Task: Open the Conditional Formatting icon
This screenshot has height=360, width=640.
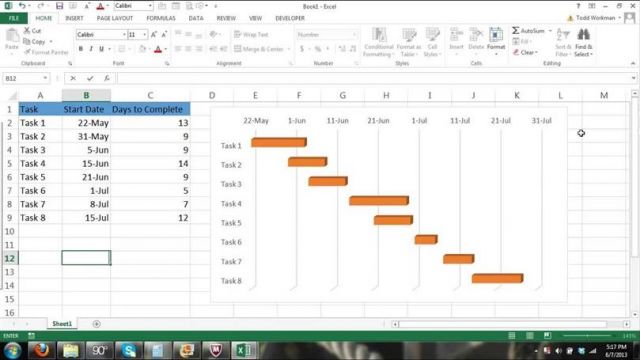Action: (x=379, y=35)
